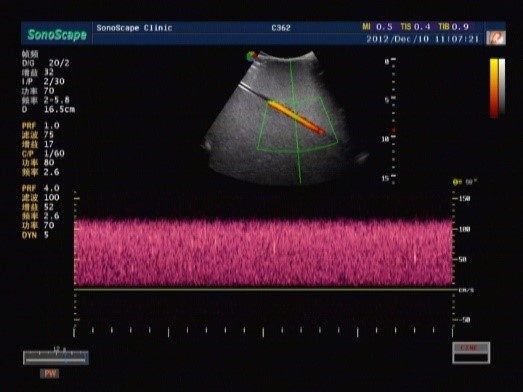
Task: Click the yellow spectral Doppler baseline
Action: [x=264, y=289]
